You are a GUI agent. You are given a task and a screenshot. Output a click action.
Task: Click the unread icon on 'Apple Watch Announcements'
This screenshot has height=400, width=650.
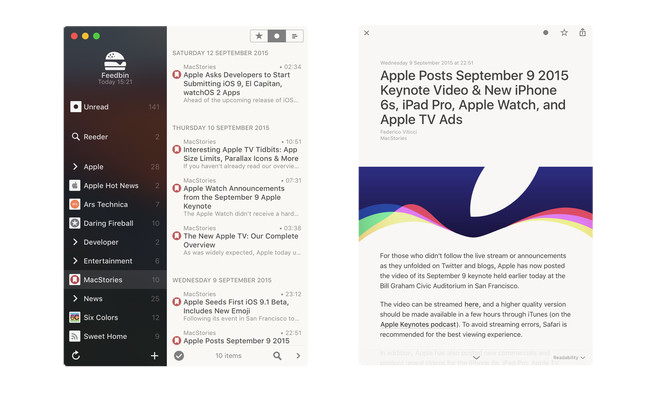point(177,188)
